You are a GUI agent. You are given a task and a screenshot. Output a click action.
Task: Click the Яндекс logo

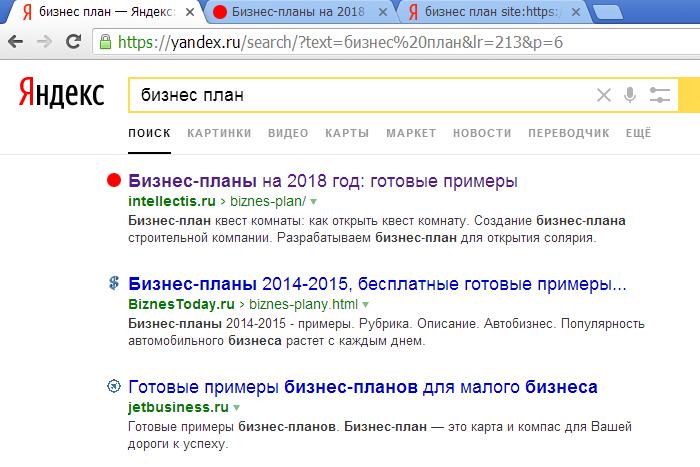click(x=61, y=95)
